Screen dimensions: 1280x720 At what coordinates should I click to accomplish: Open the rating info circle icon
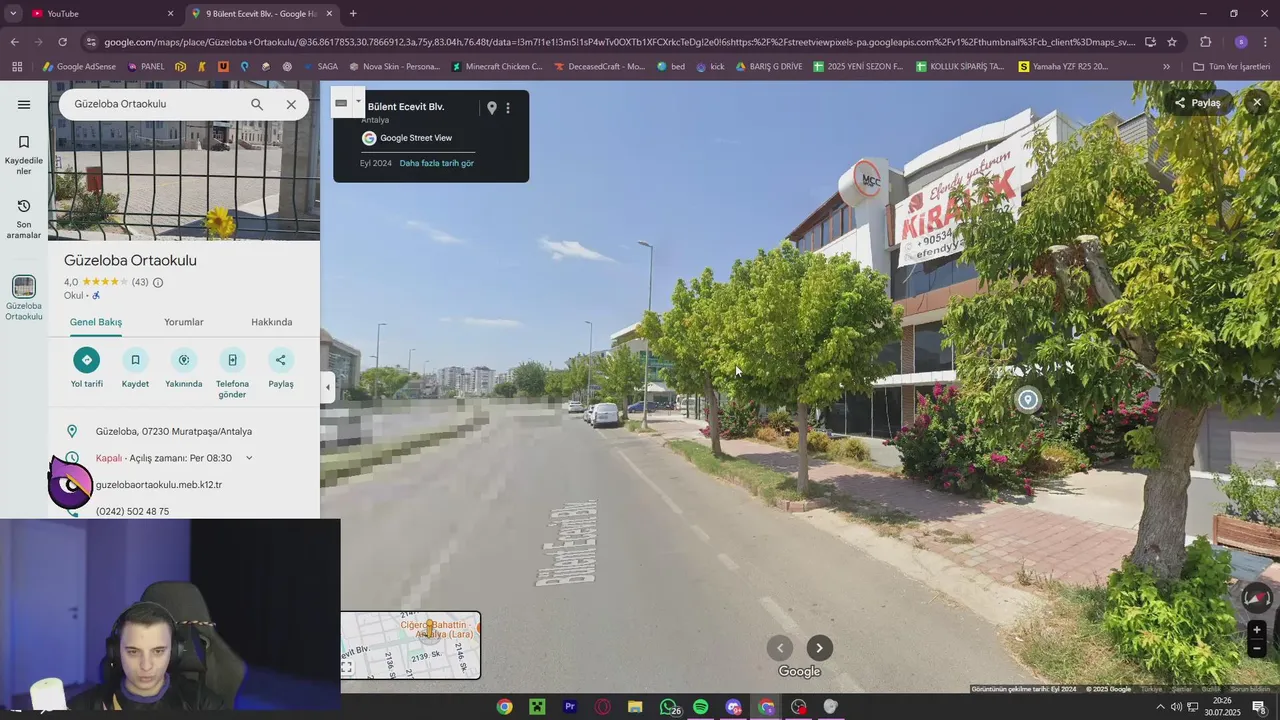coord(158,282)
